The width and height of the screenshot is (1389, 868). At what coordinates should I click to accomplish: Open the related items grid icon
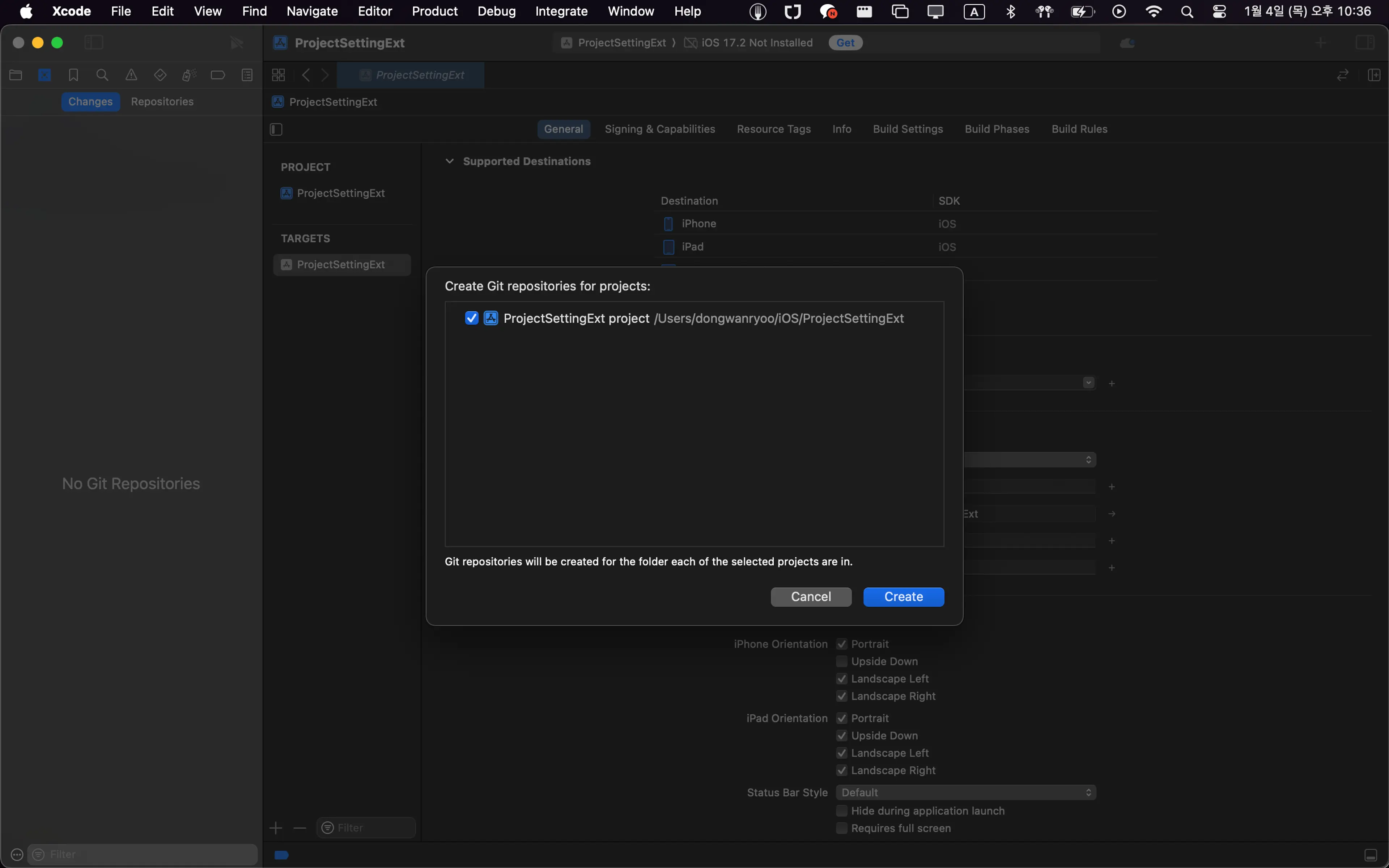(279, 75)
